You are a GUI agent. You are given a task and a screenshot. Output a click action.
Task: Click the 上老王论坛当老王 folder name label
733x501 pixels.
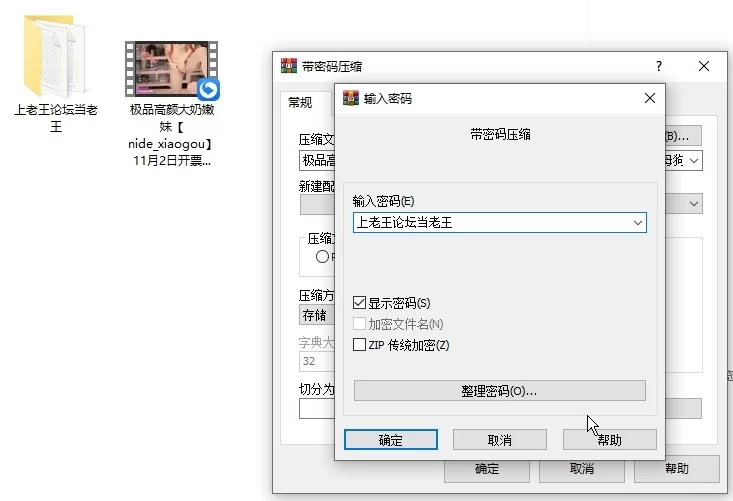(x=56, y=118)
